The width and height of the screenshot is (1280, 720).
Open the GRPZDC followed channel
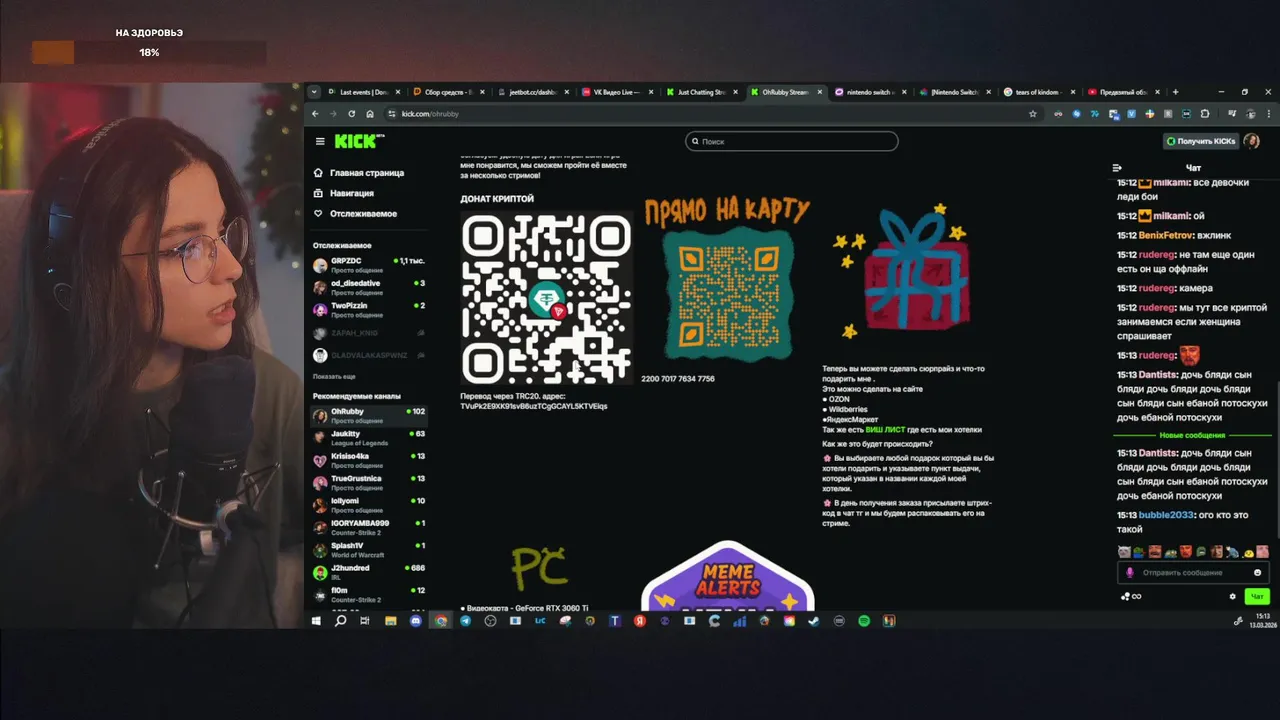368,265
